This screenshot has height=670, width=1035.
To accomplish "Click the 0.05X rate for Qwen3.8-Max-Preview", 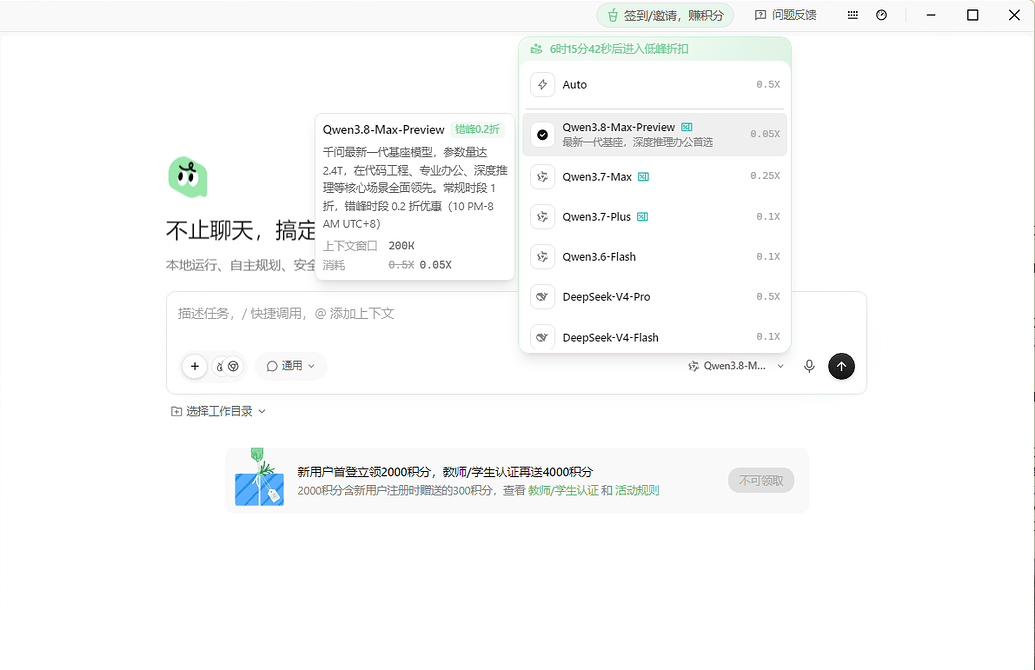I will point(765,134).
